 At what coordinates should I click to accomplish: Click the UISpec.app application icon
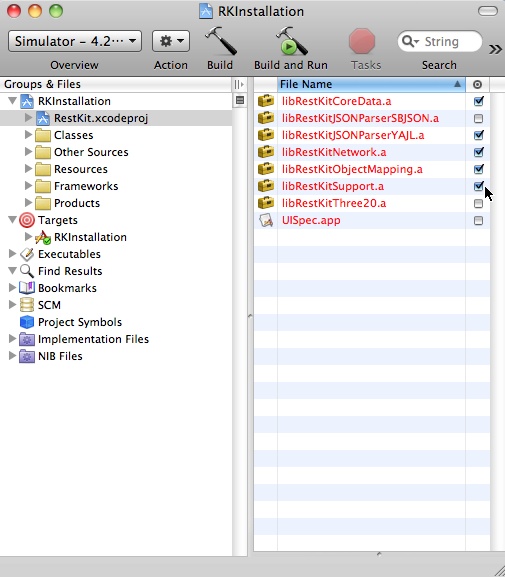click(x=266, y=220)
